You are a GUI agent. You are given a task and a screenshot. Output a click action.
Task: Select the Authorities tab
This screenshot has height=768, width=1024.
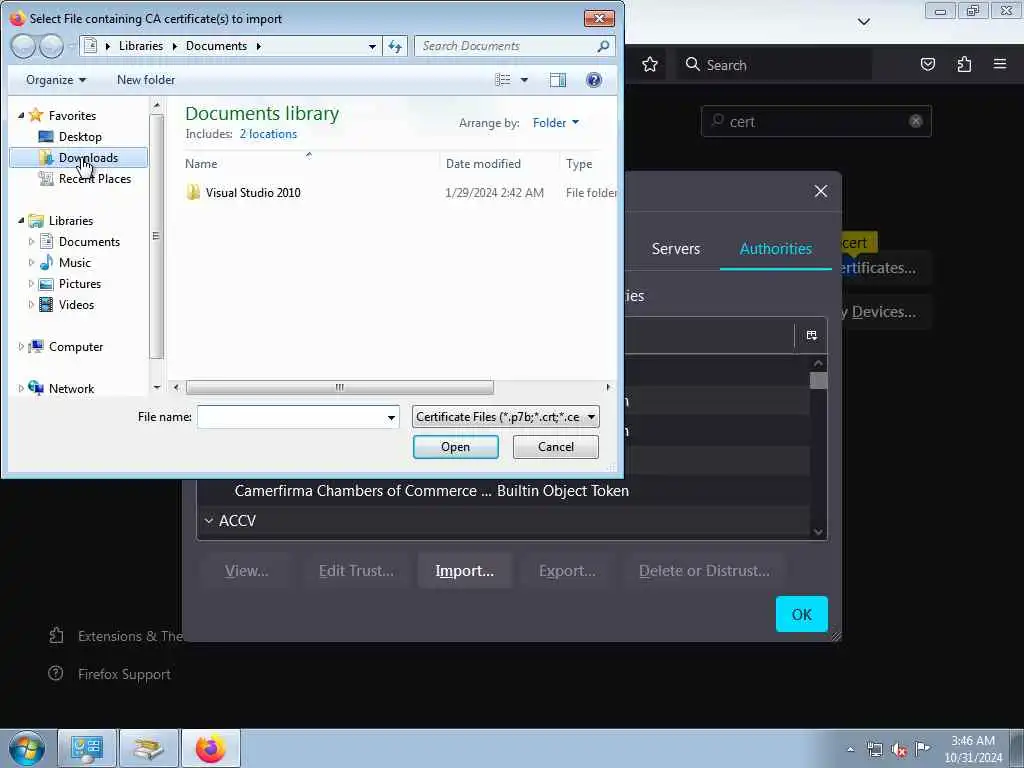[x=776, y=249]
